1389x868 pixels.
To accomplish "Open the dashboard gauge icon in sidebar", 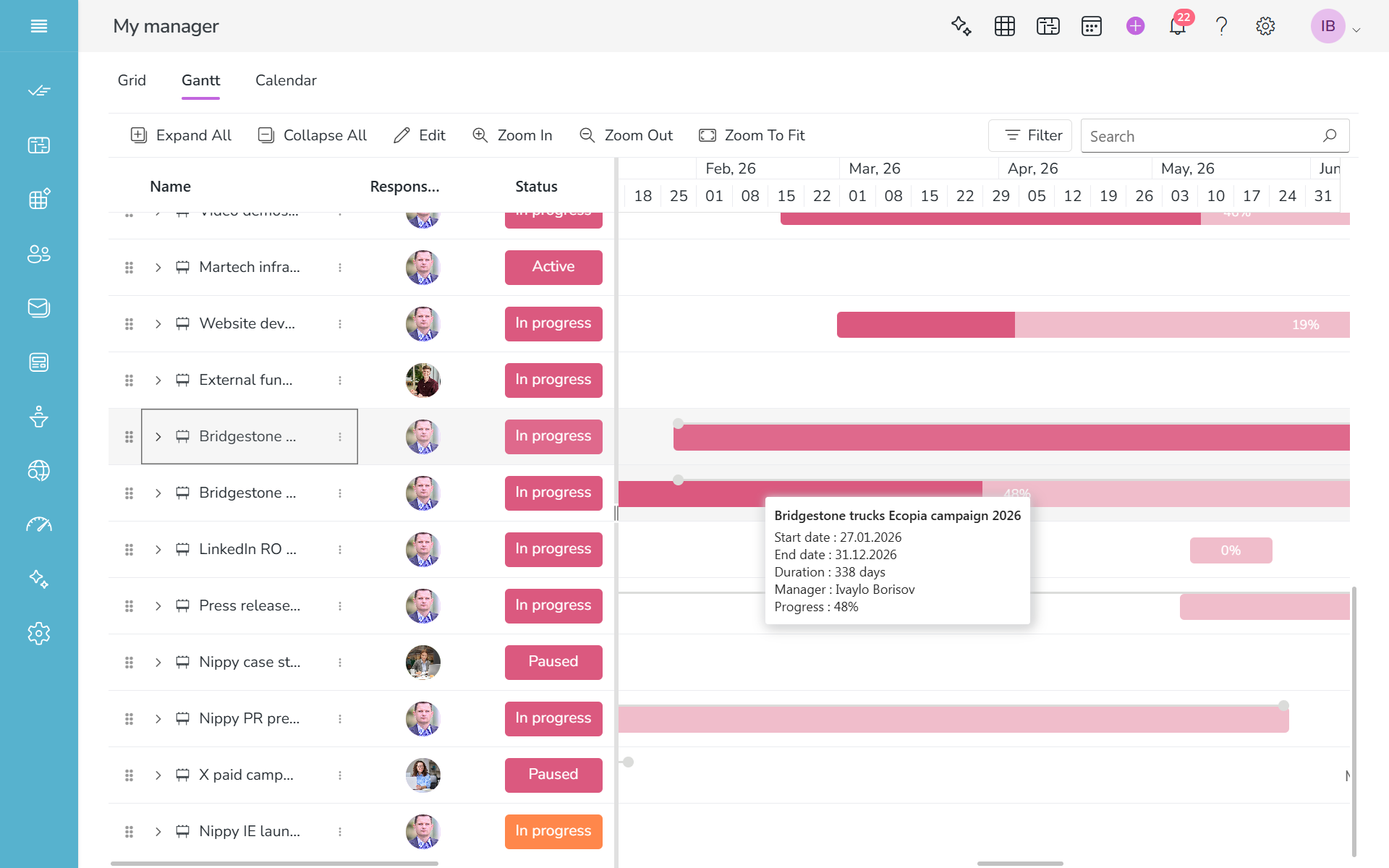I will [x=39, y=525].
